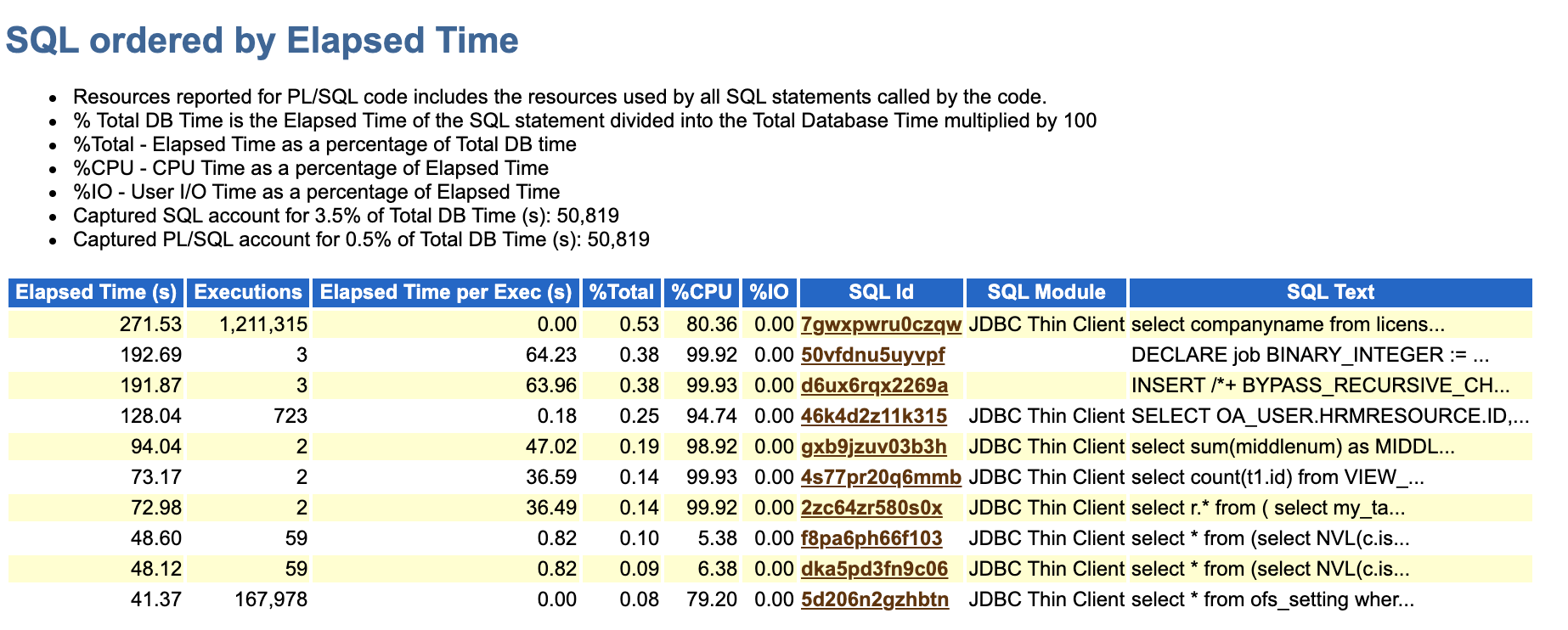
Task: Select %CPU value 5.38
Action: coord(717,538)
